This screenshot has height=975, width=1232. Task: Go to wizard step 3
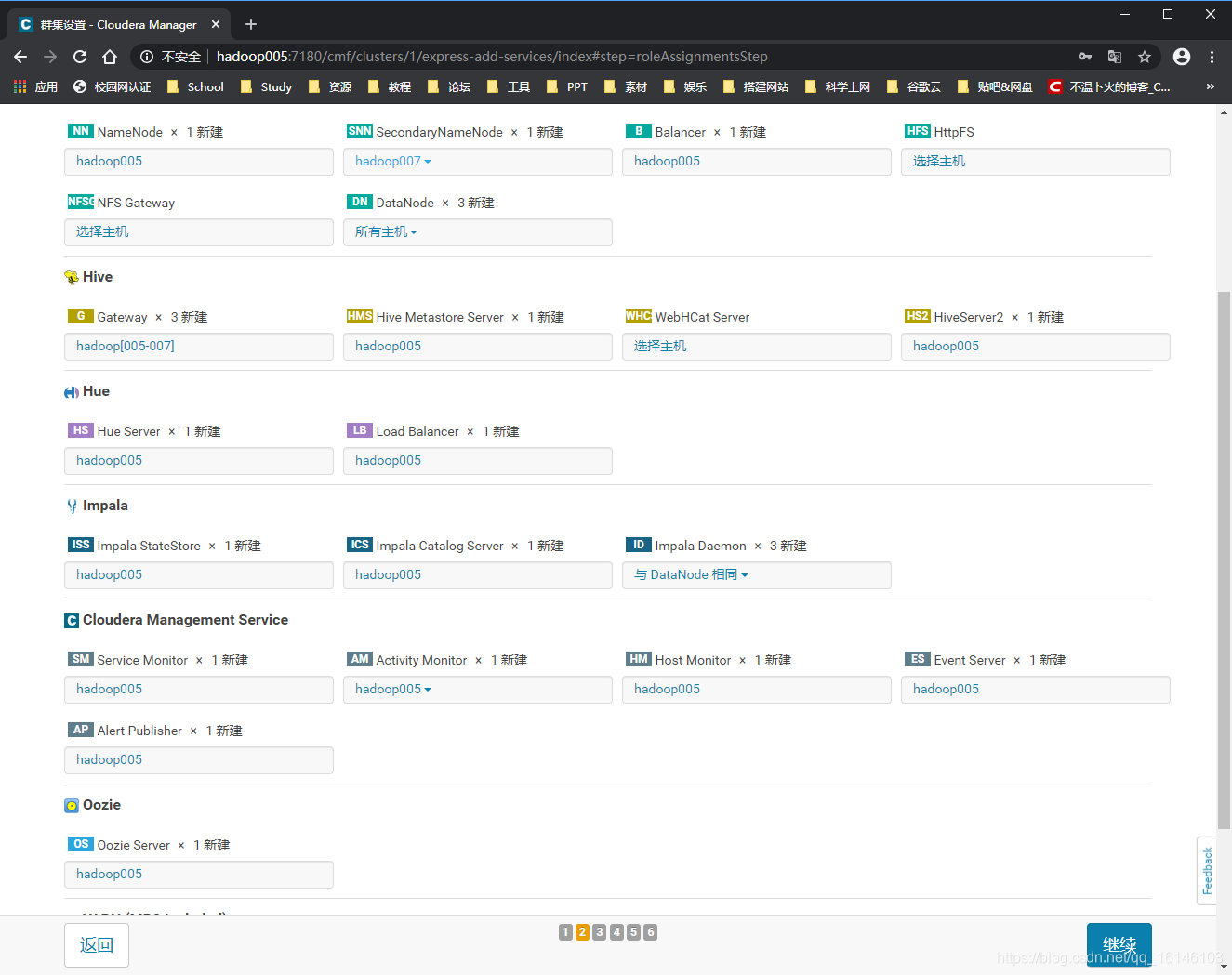click(600, 932)
